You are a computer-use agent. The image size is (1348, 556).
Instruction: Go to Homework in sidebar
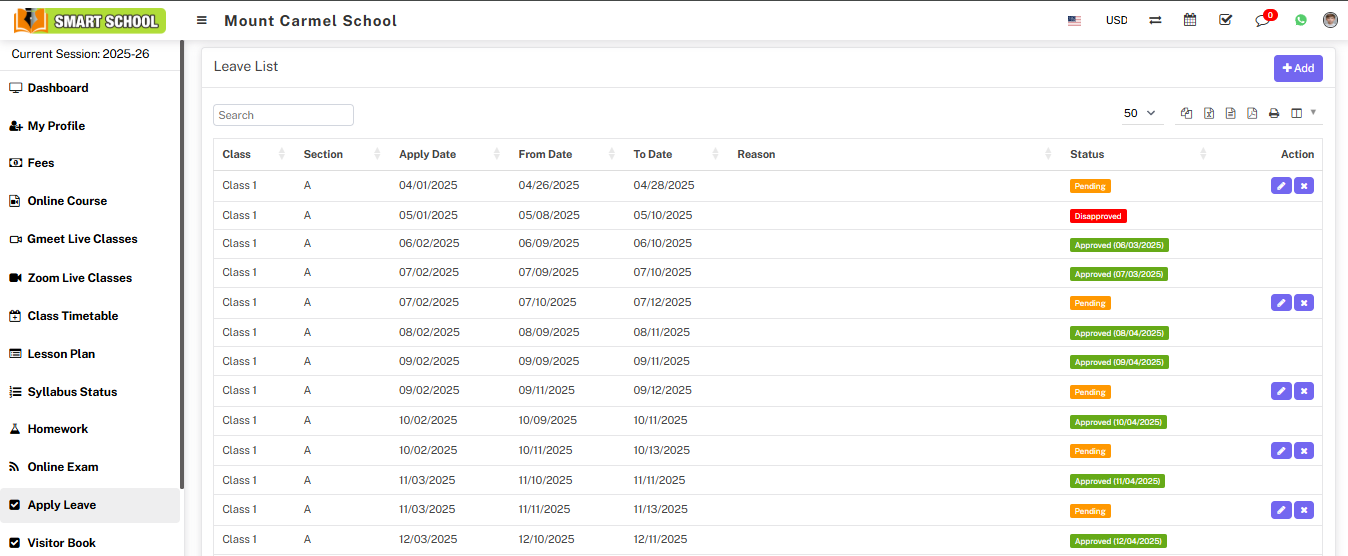pyautogui.click(x=57, y=429)
